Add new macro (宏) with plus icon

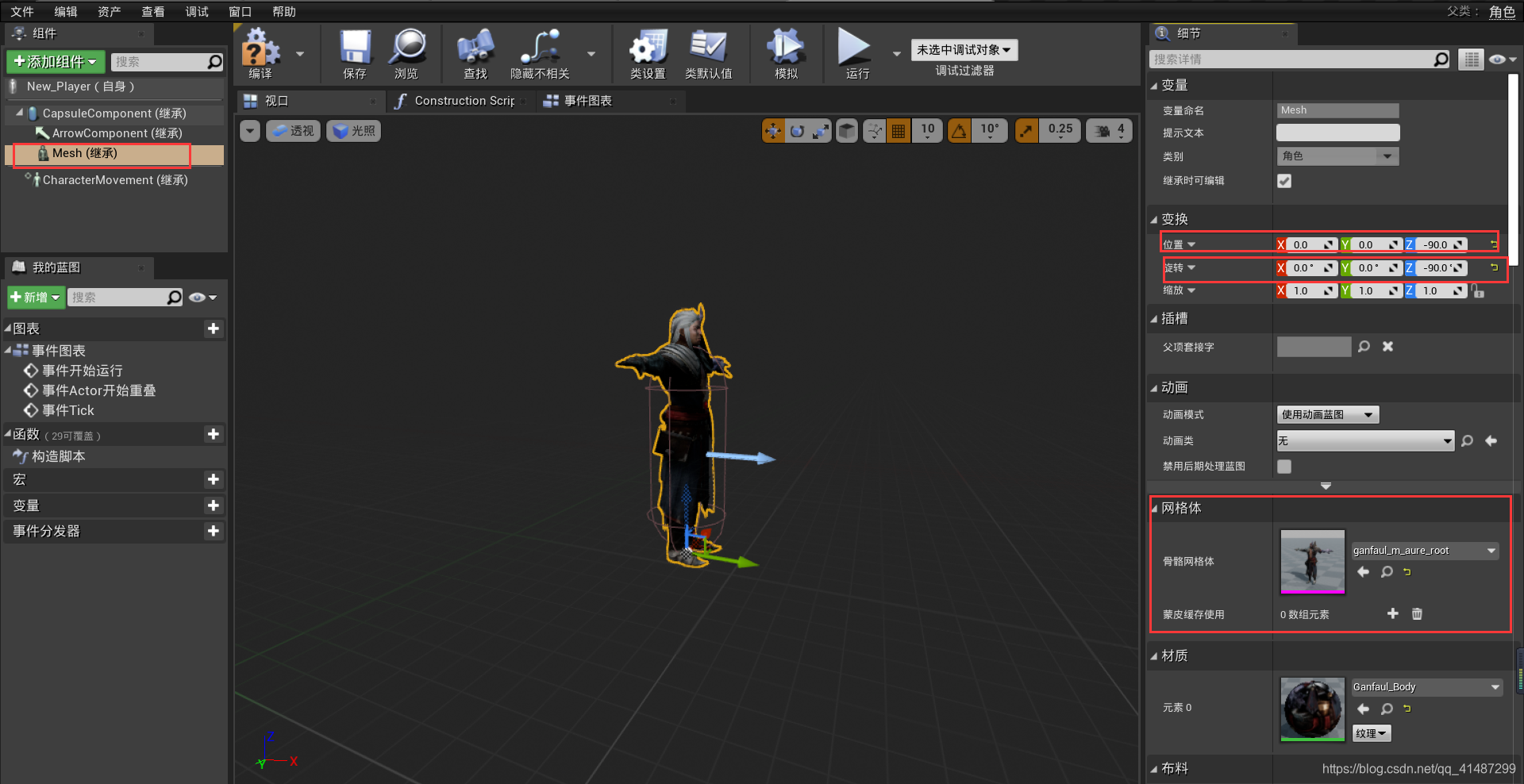coord(213,479)
